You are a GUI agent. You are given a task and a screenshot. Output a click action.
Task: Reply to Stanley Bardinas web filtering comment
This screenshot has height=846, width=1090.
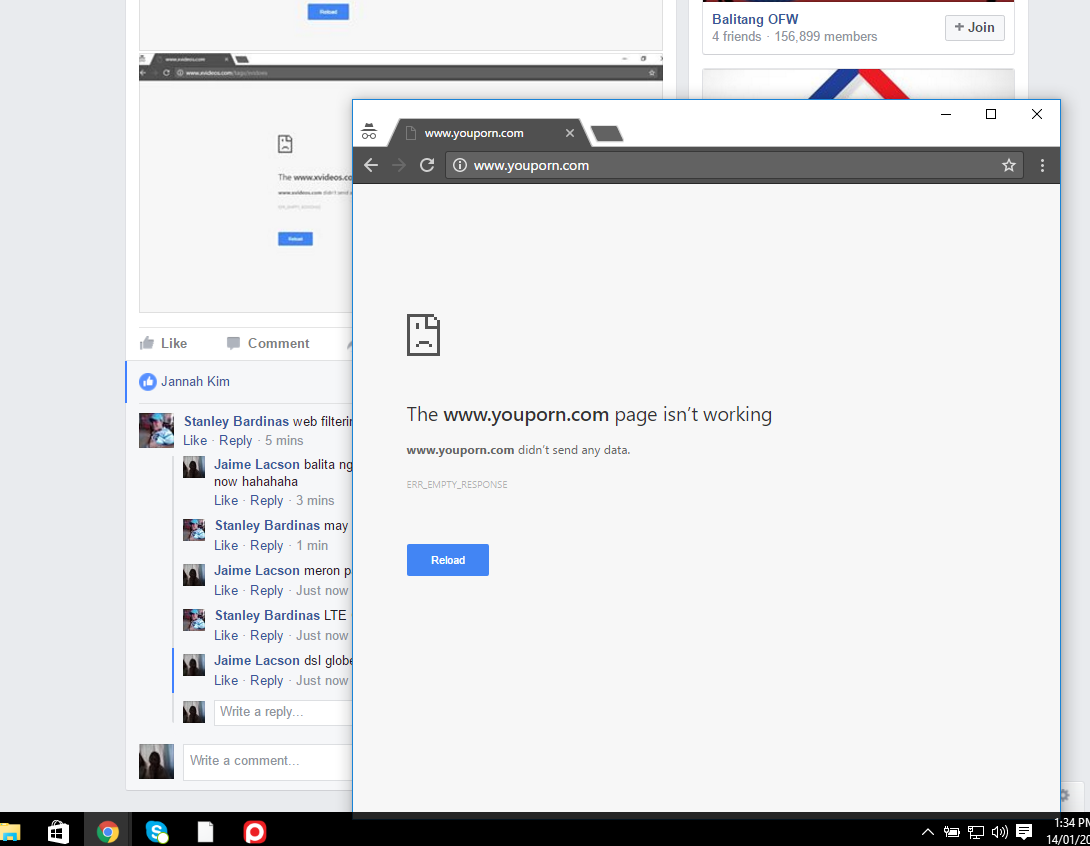pyautogui.click(x=236, y=441)
